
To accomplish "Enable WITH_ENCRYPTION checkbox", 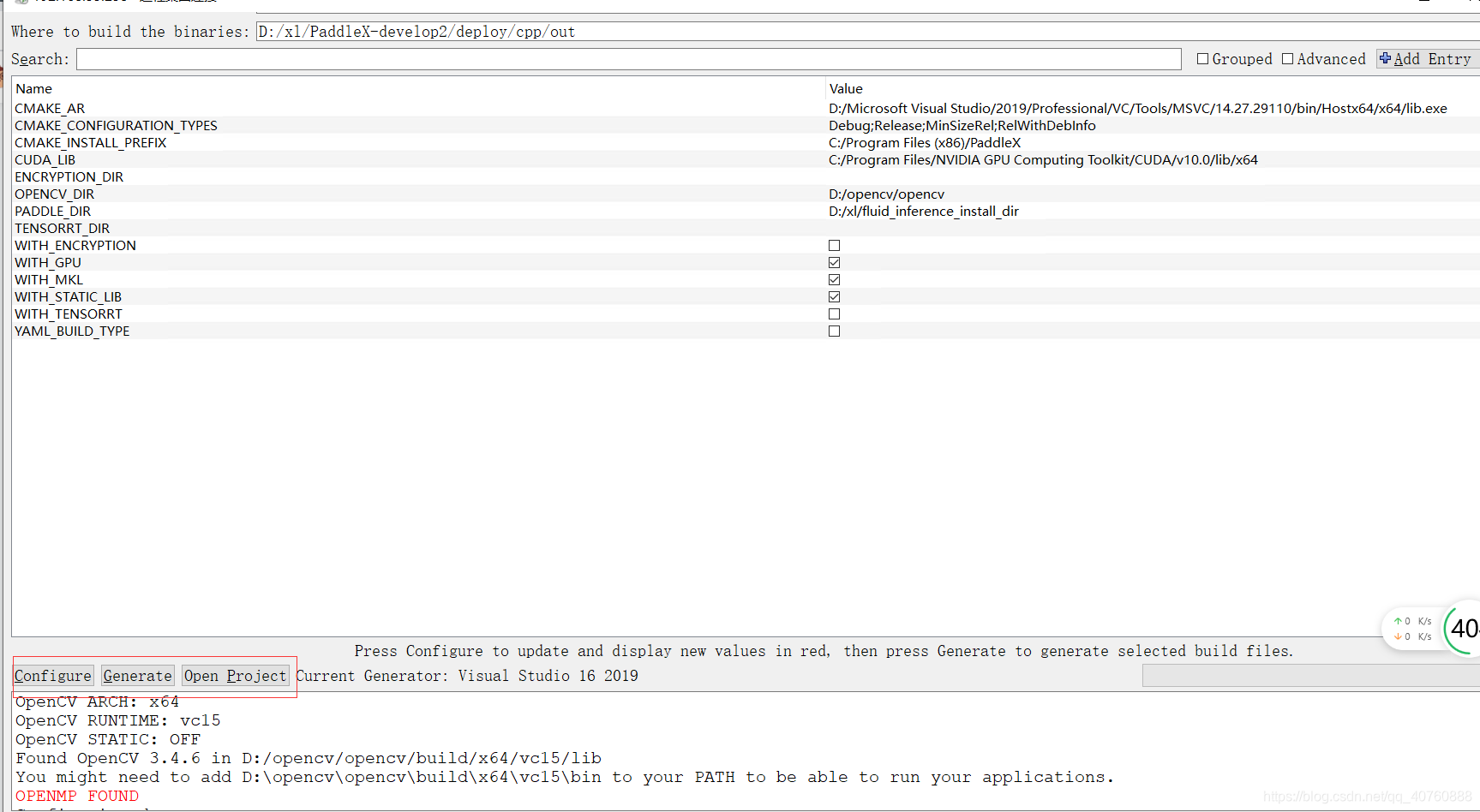I will point(834,246).
